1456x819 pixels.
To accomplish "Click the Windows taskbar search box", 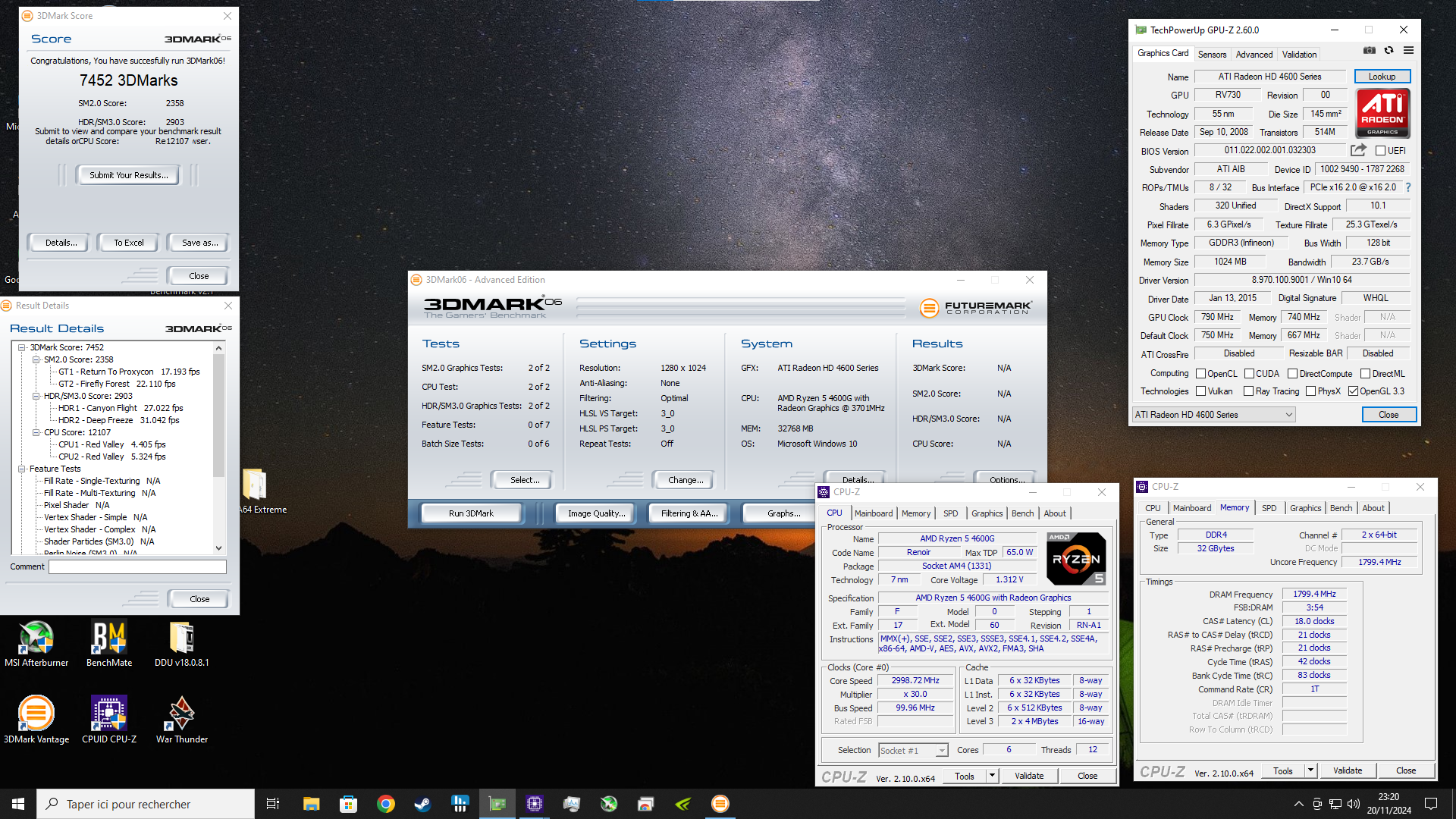I will [146, 804].
